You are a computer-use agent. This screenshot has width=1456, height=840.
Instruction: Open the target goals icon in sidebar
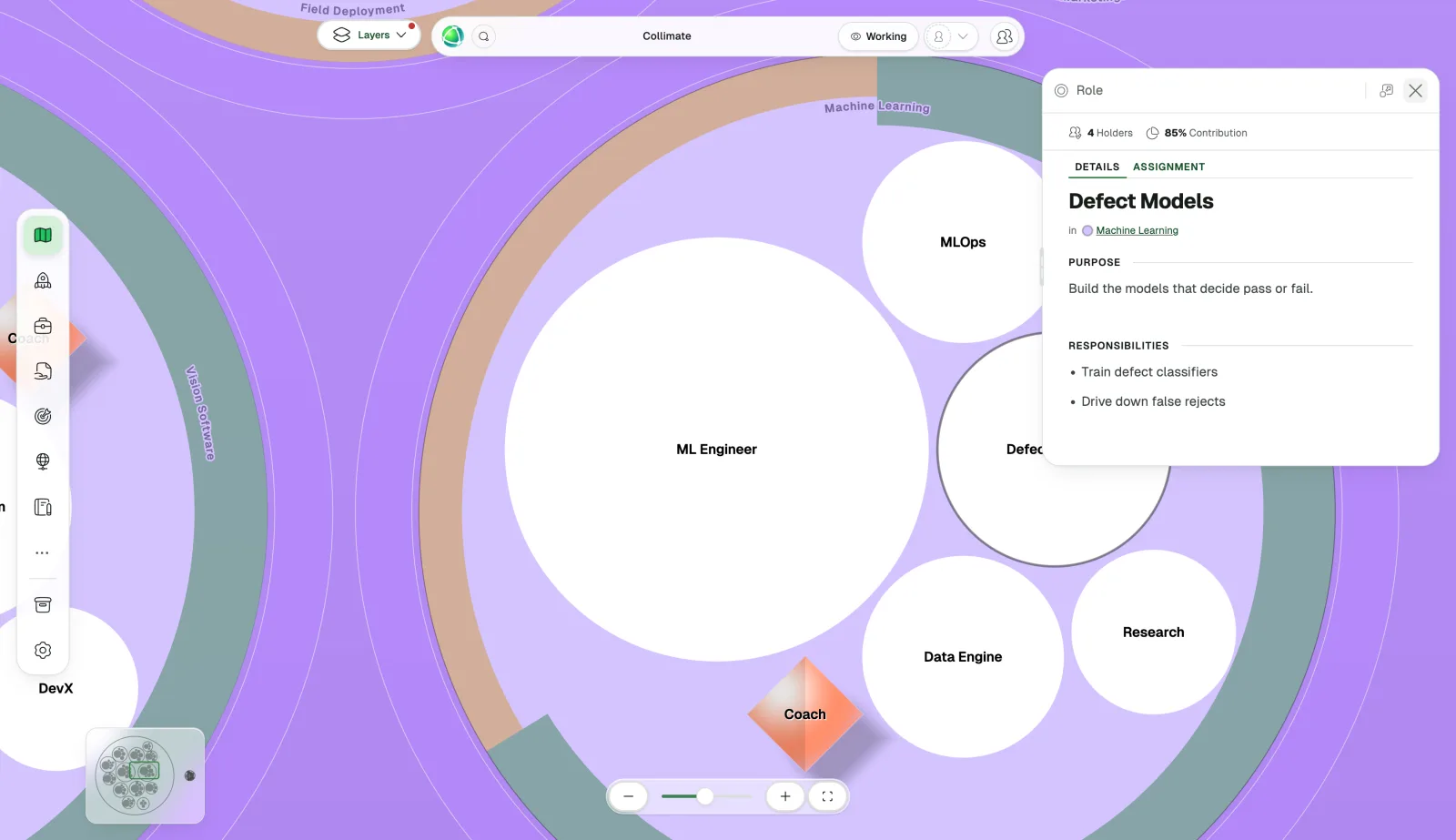(x=43, y=417)
